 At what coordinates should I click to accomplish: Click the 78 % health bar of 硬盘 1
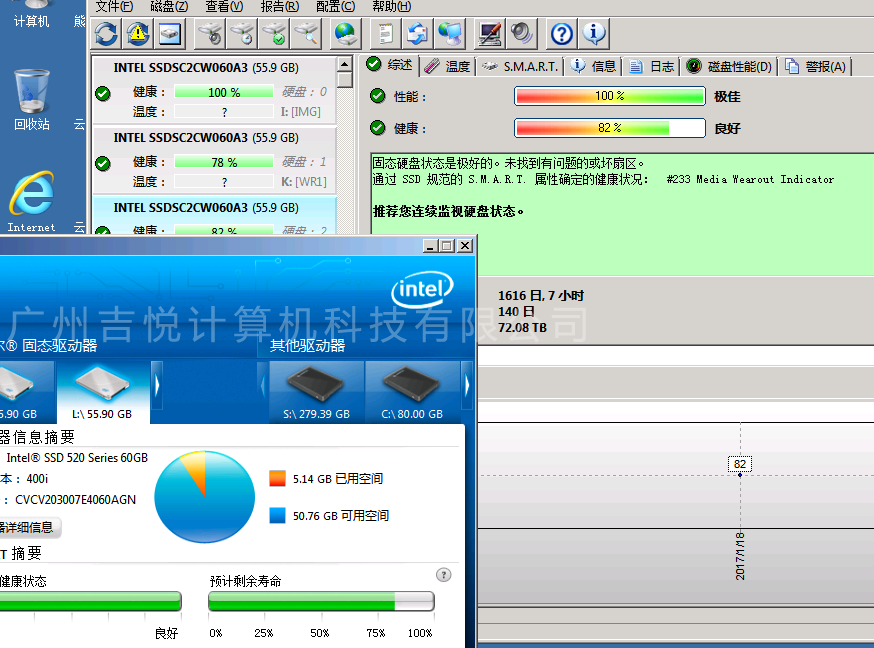tap(224, 162)
